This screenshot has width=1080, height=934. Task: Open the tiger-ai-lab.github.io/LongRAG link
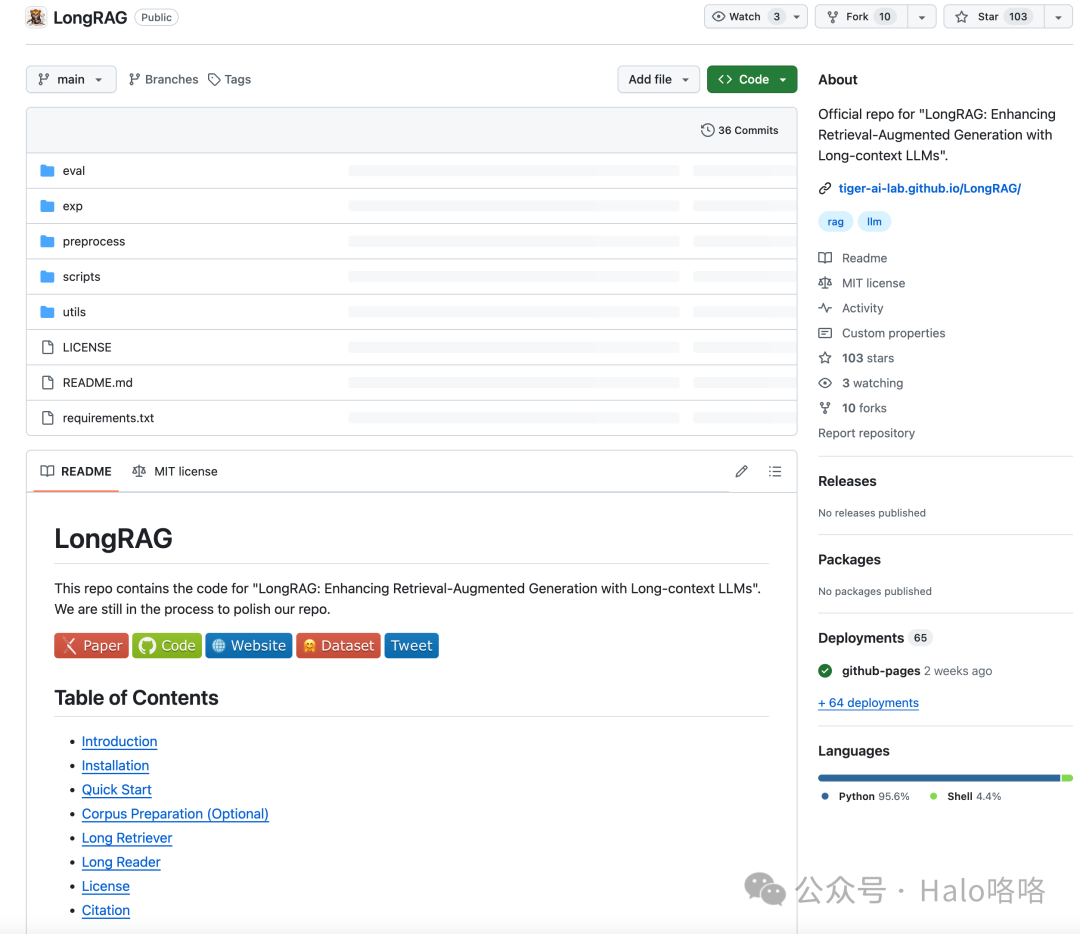929,188
